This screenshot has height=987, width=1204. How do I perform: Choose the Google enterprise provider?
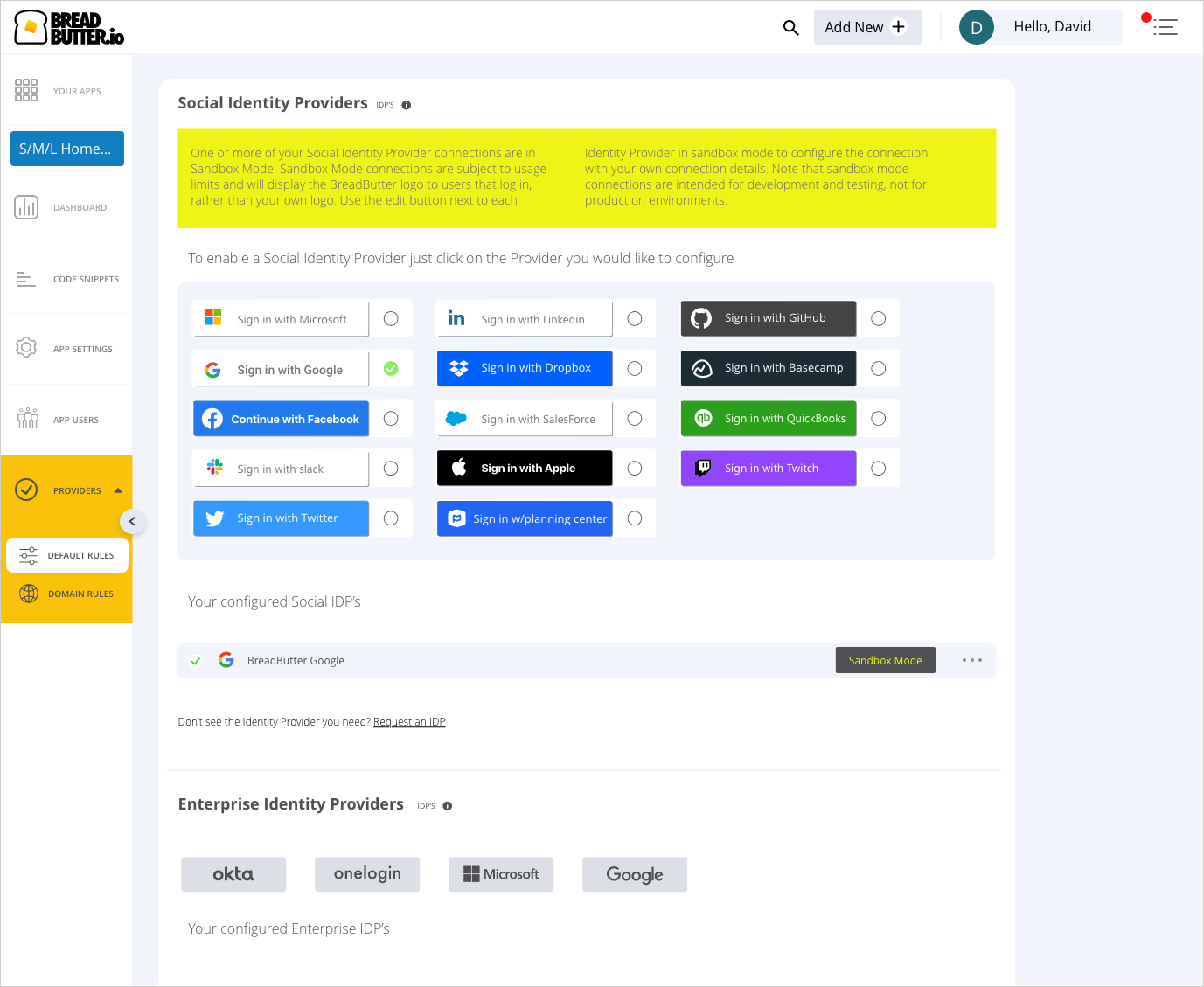tap(635, 874)
